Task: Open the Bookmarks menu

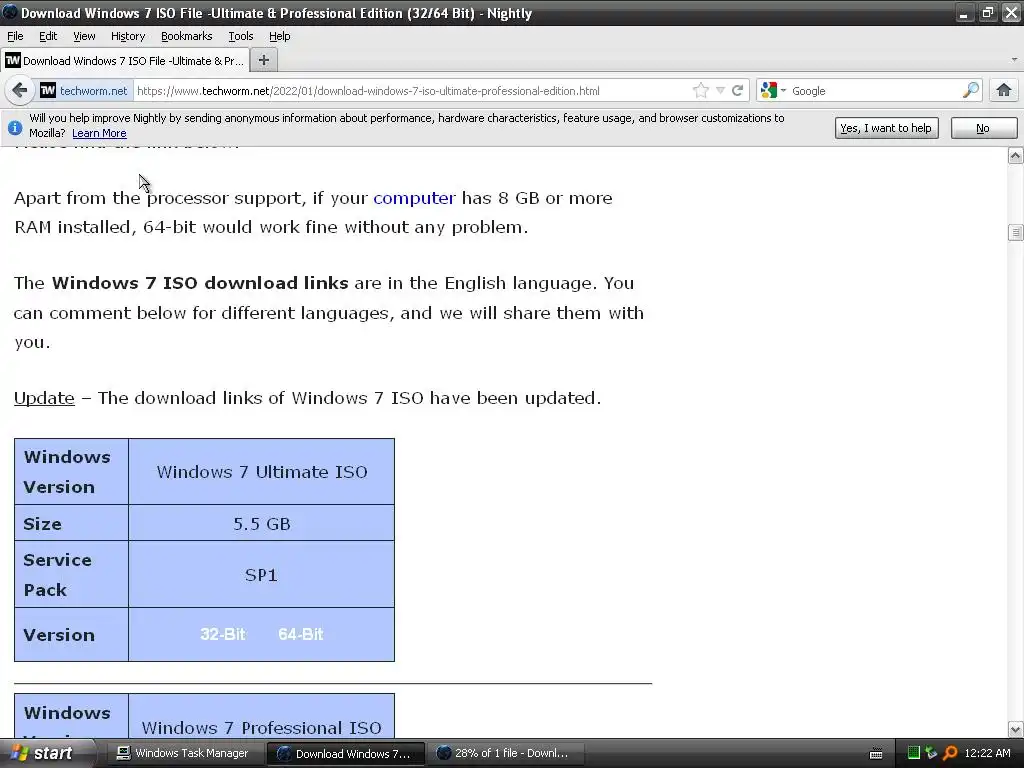Action: (x=186, y=36)
